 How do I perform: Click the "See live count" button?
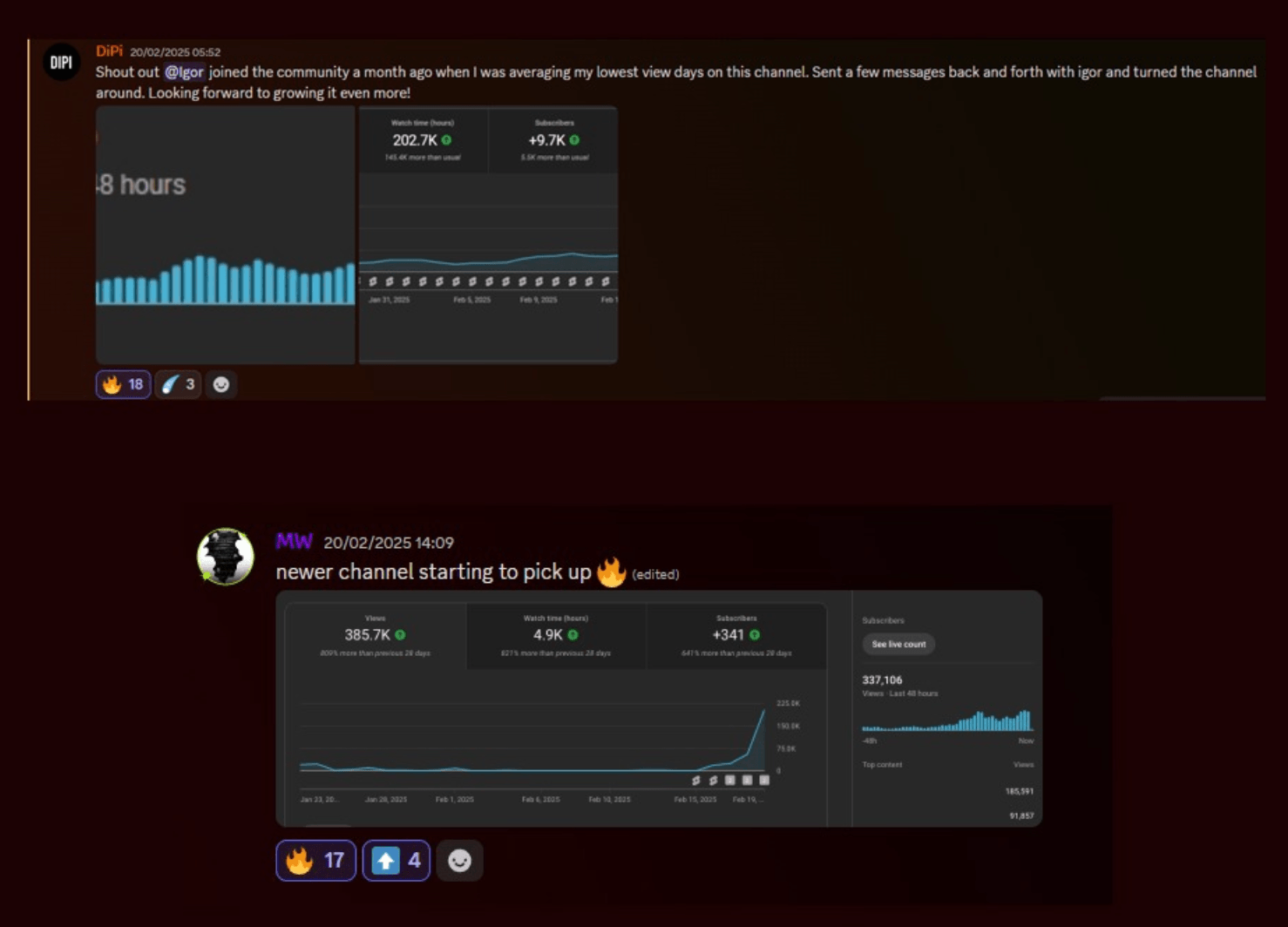click(x=898, y=644)
